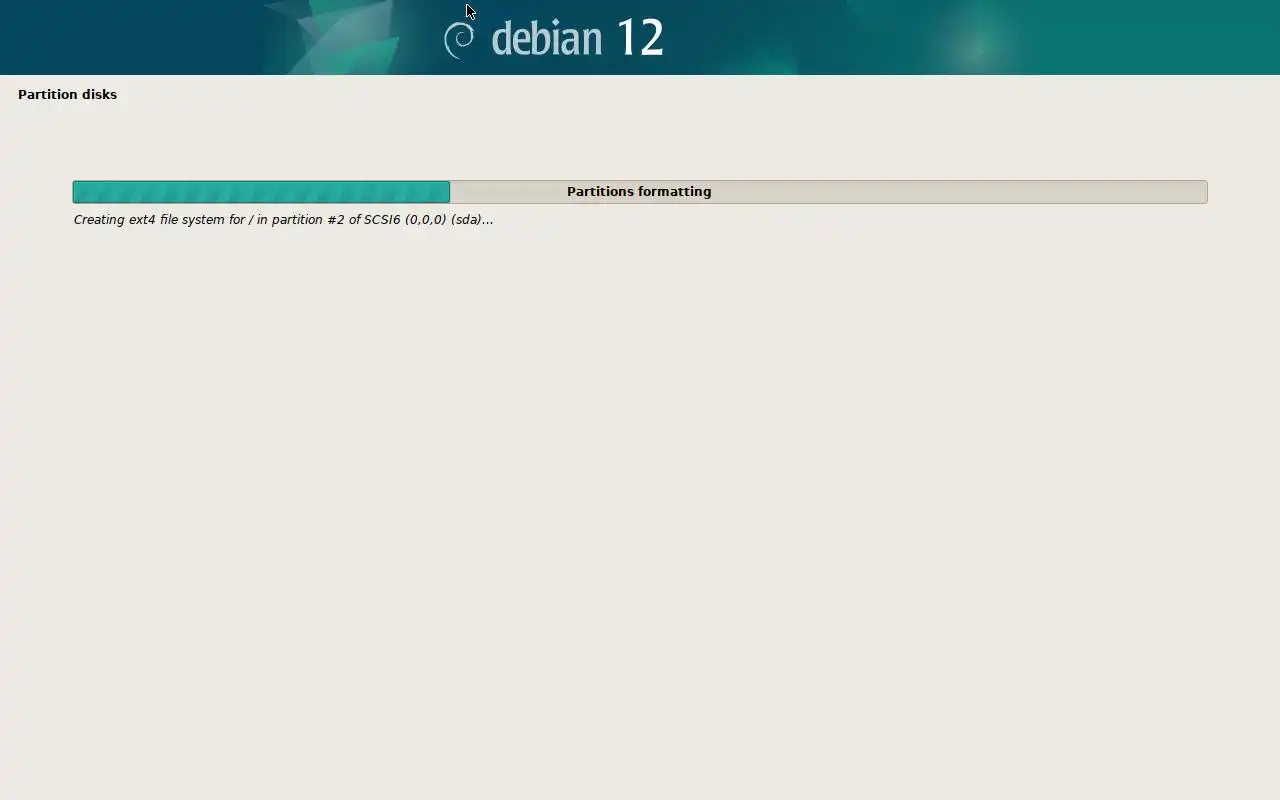The image size is (1280, 800).
Task: Click the Debian swirl logo in banner
Action: coord(459,40)
